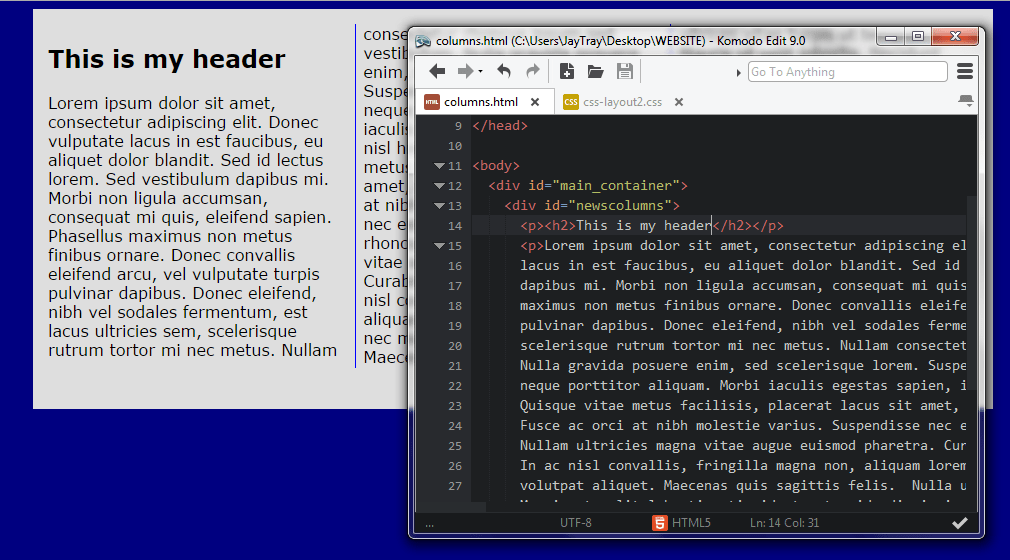
Task: Close the css-layout2.css tab
Action: tap(679, 102)
